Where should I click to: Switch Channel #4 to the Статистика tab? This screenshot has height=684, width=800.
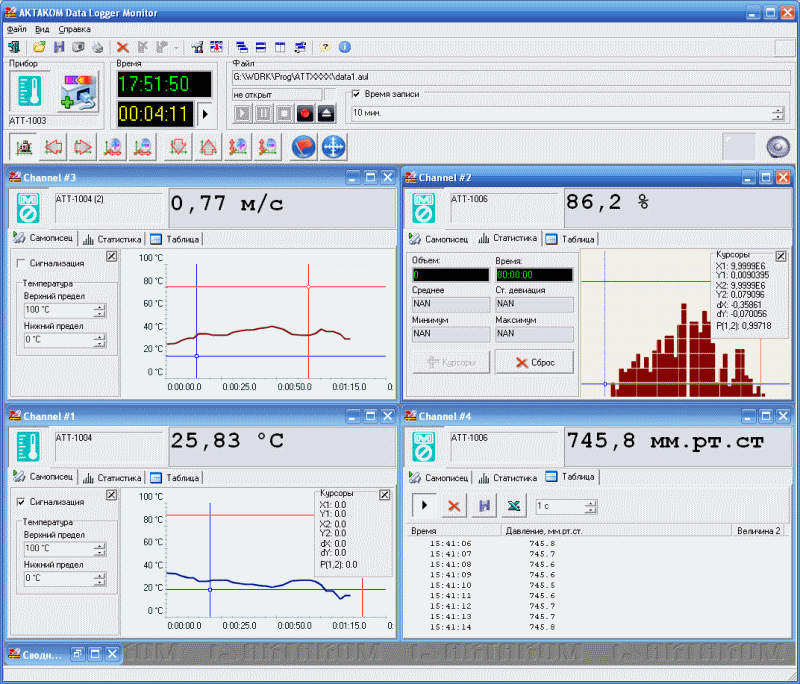click(508, 477)
